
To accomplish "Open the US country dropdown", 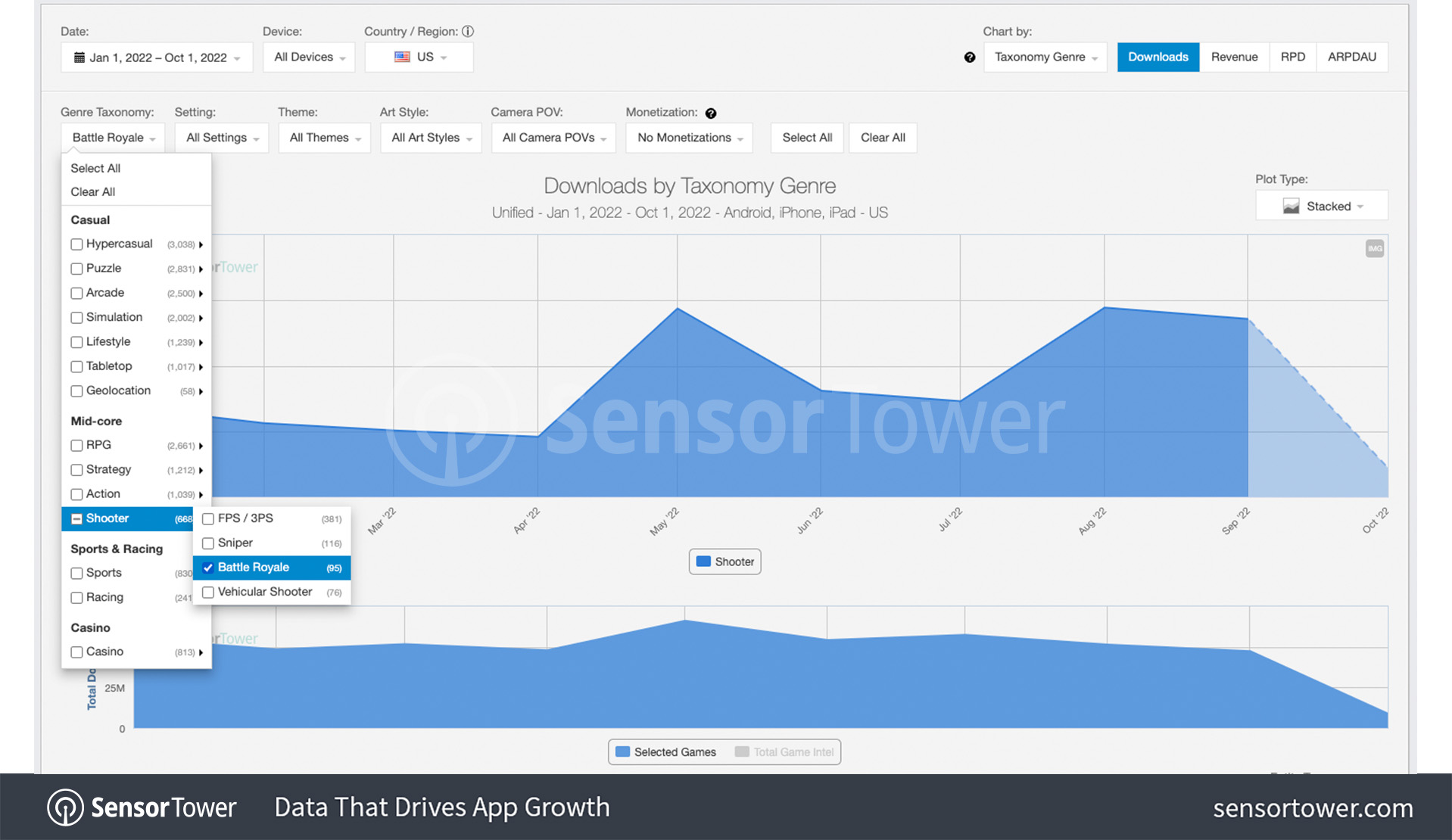I will pos(419,58).
